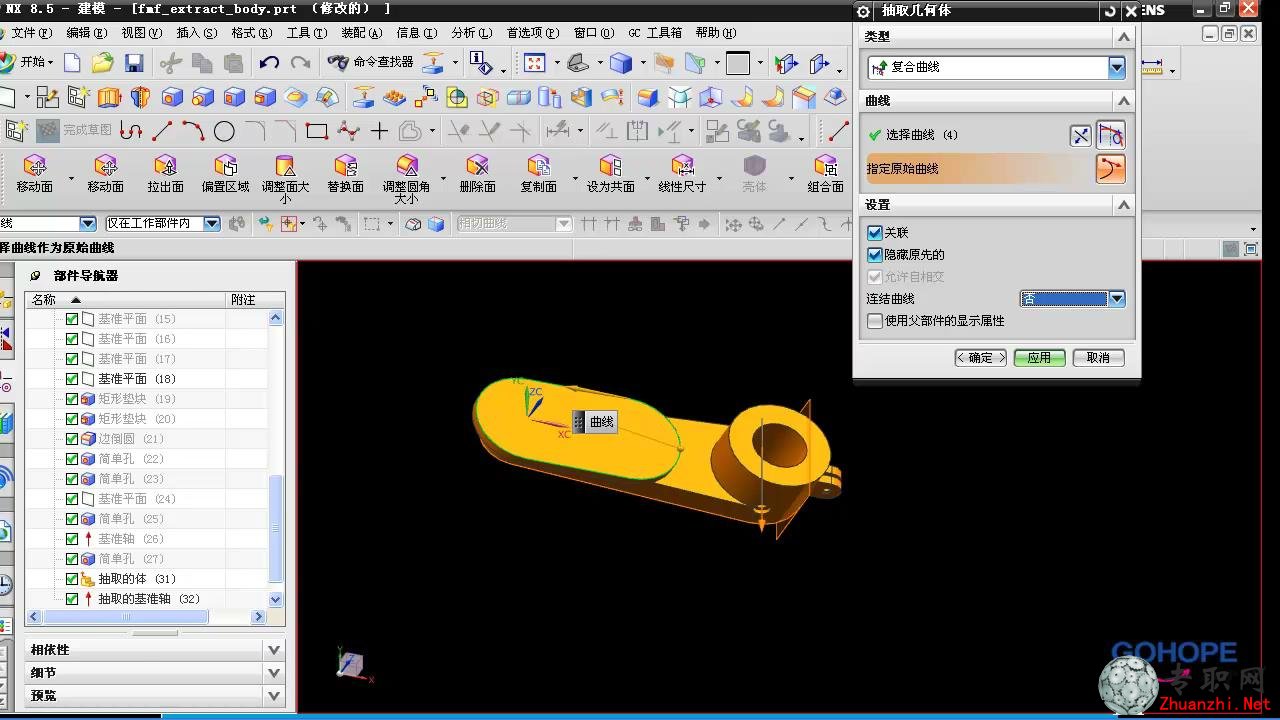Click the 指定原始曲线 curve icon button
The height and width of the screenshot is (720, 1280).
click(1110, 169)
